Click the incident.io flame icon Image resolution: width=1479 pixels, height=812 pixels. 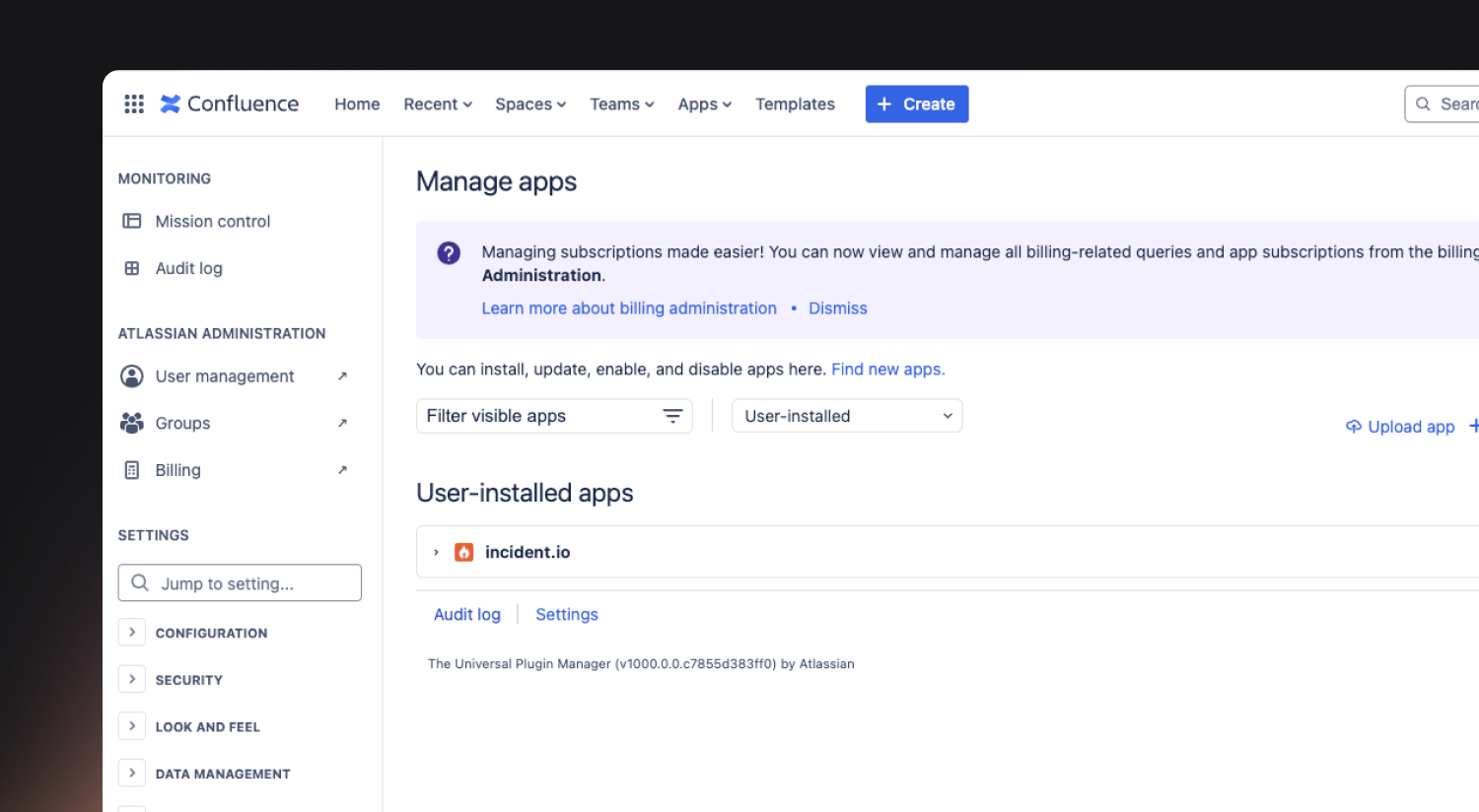tap(463, 552)
